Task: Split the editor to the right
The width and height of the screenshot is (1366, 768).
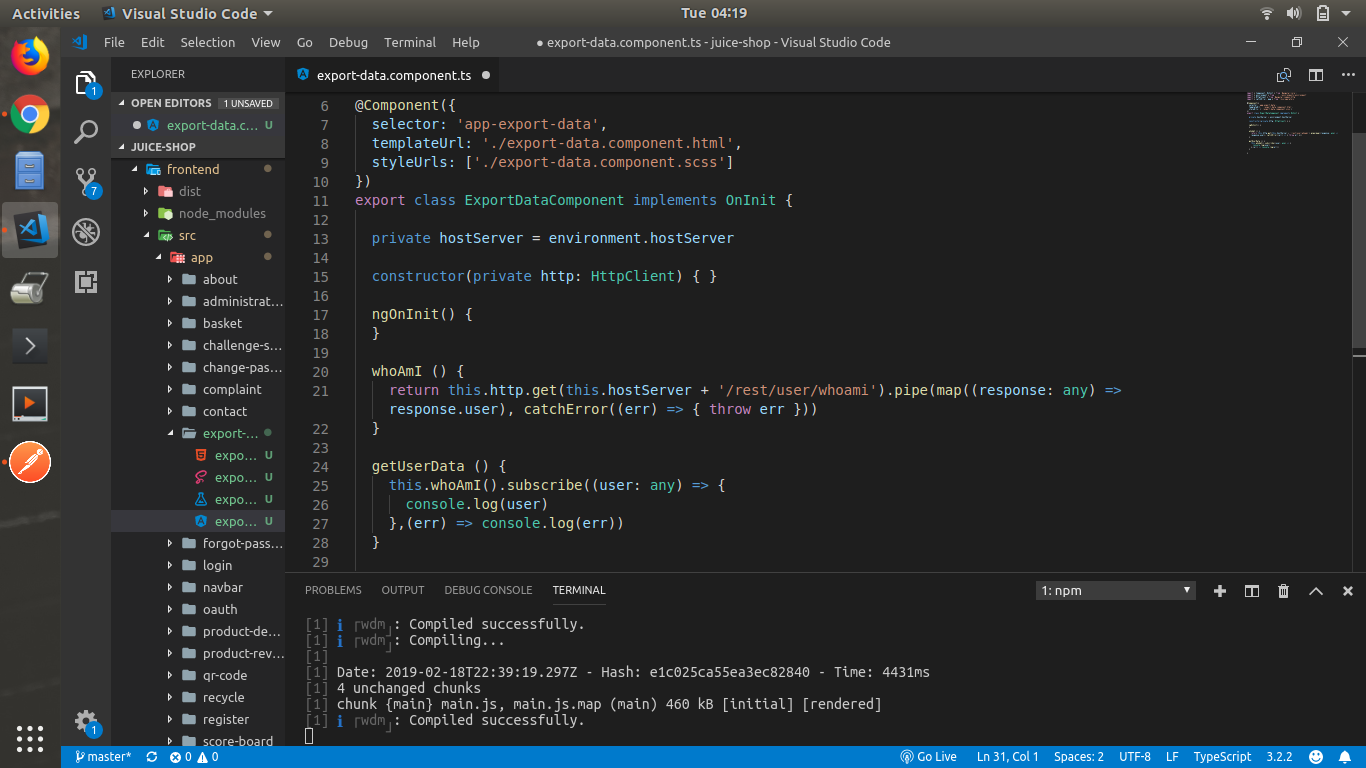Action: tap(1316, 75)
